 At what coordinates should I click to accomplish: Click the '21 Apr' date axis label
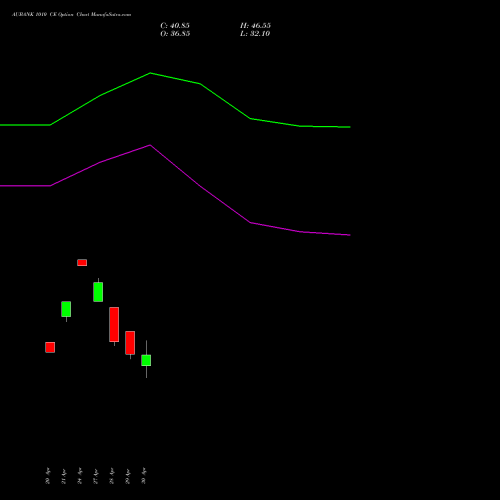64,476
